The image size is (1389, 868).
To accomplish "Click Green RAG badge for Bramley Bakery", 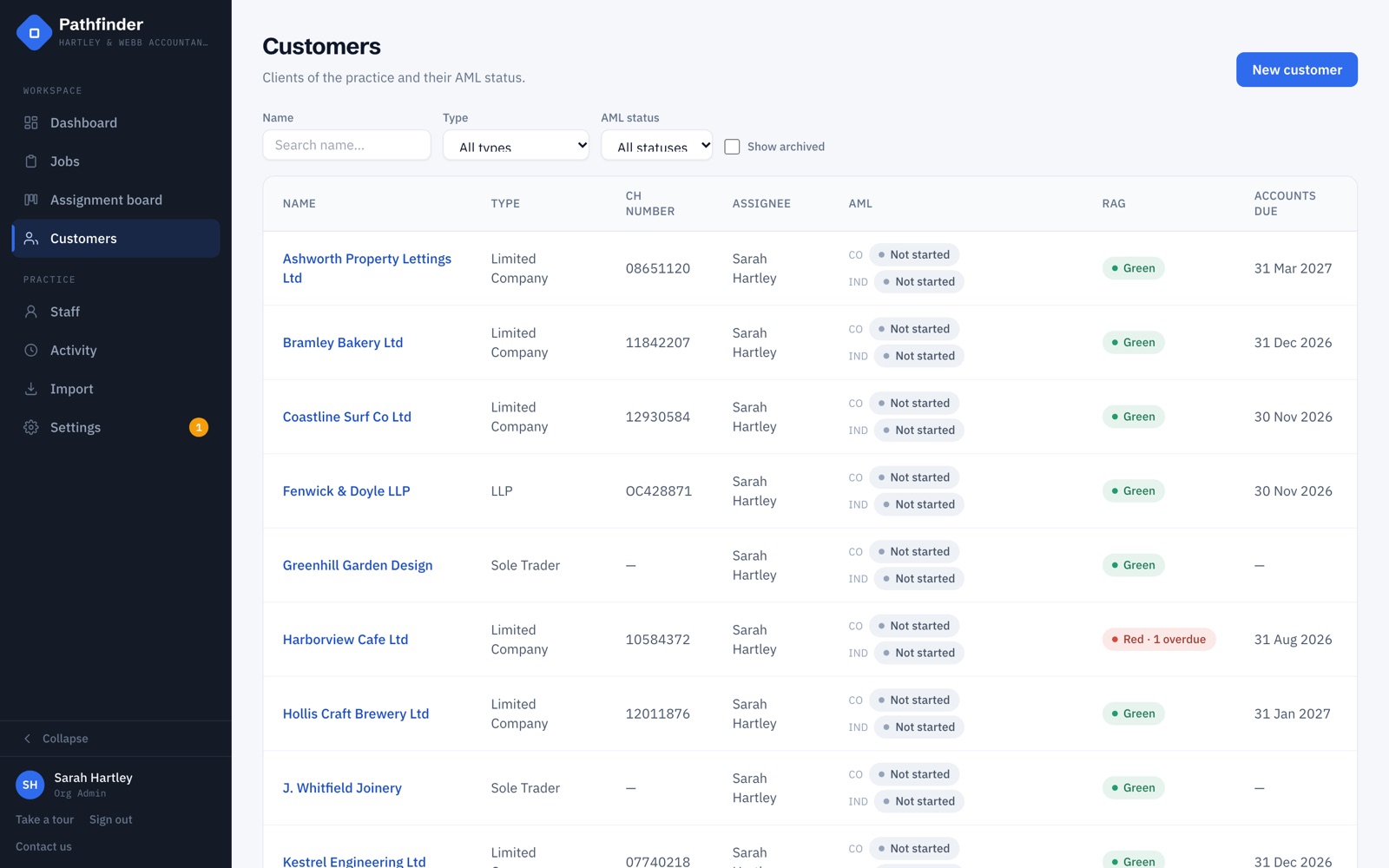I will tap(1134, 343).
